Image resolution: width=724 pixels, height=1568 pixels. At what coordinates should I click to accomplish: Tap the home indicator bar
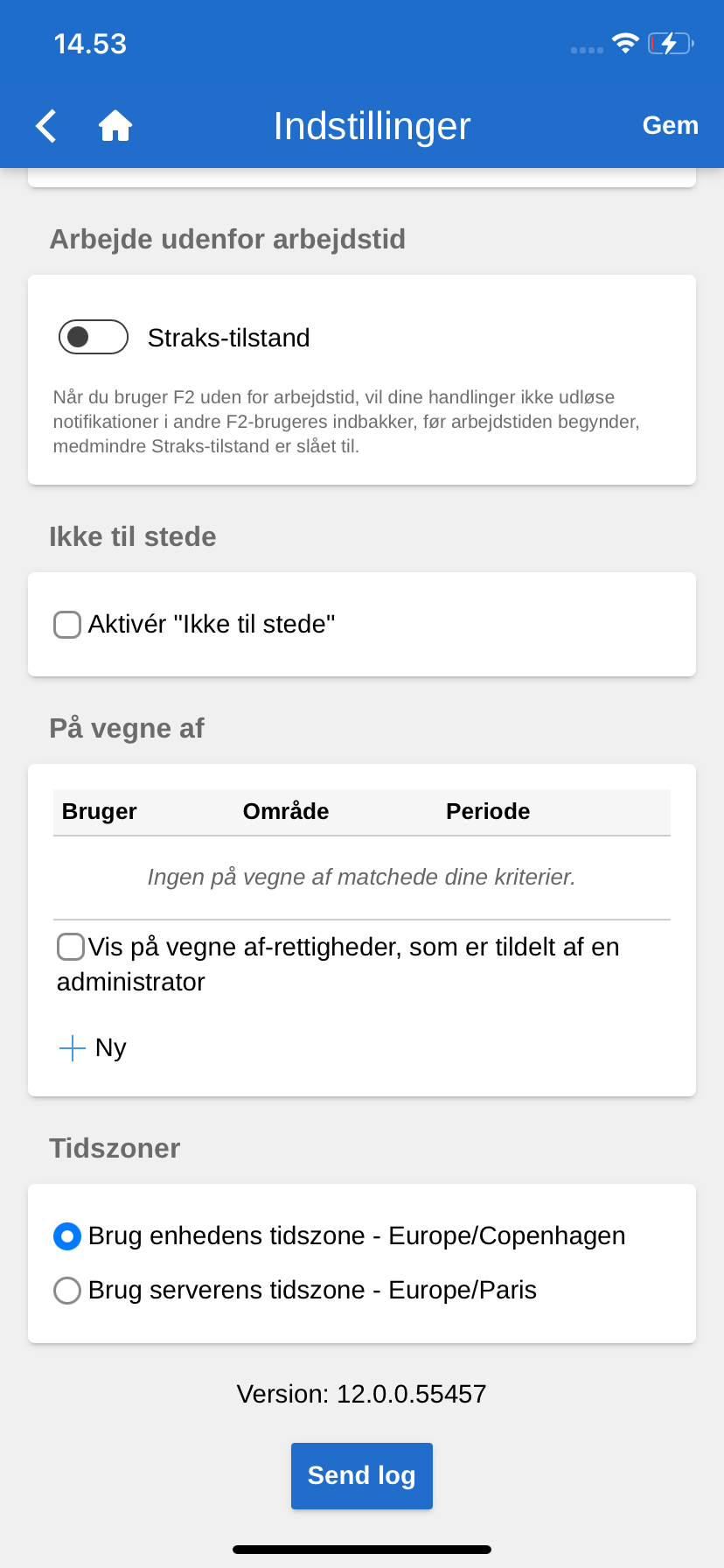click(362, 1550)
